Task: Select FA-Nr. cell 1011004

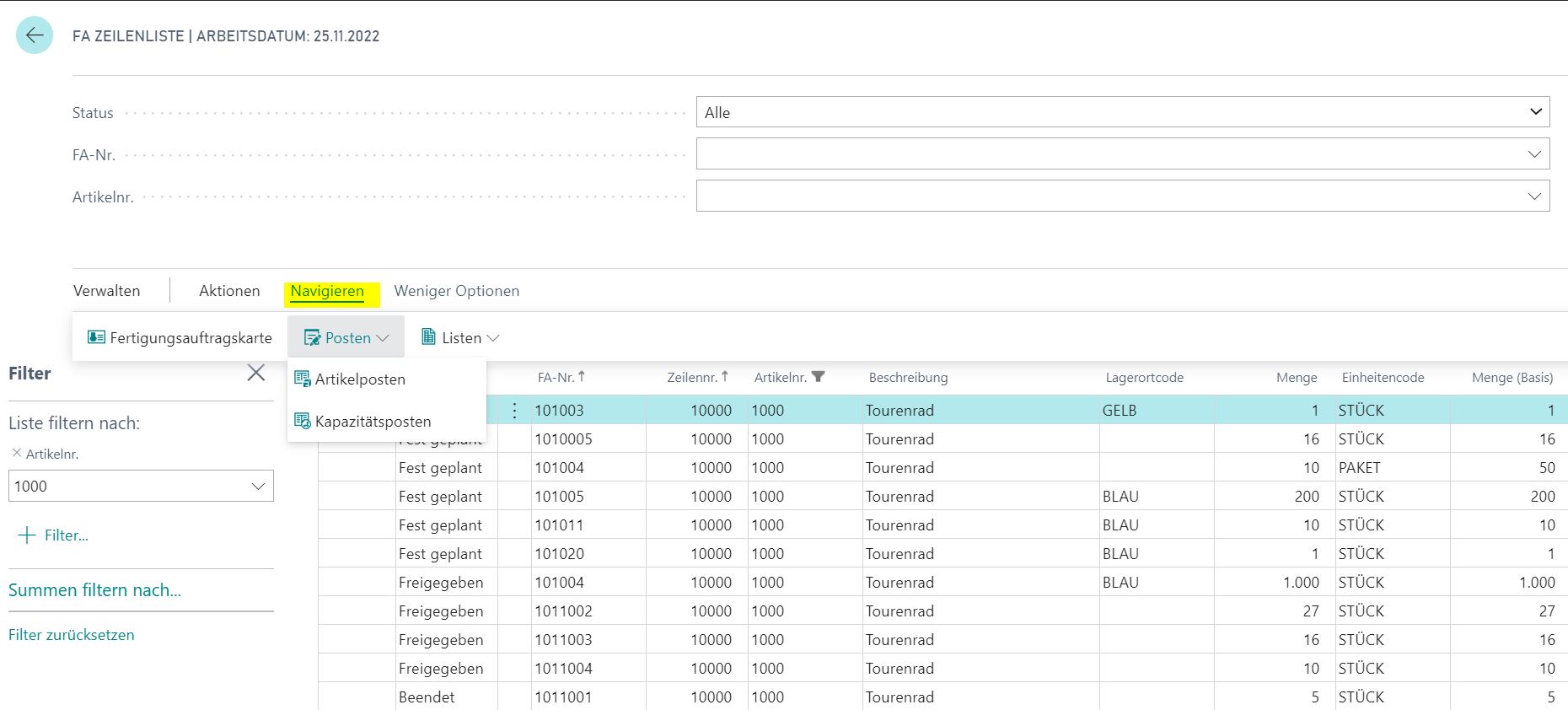Action: coord(588,669)
